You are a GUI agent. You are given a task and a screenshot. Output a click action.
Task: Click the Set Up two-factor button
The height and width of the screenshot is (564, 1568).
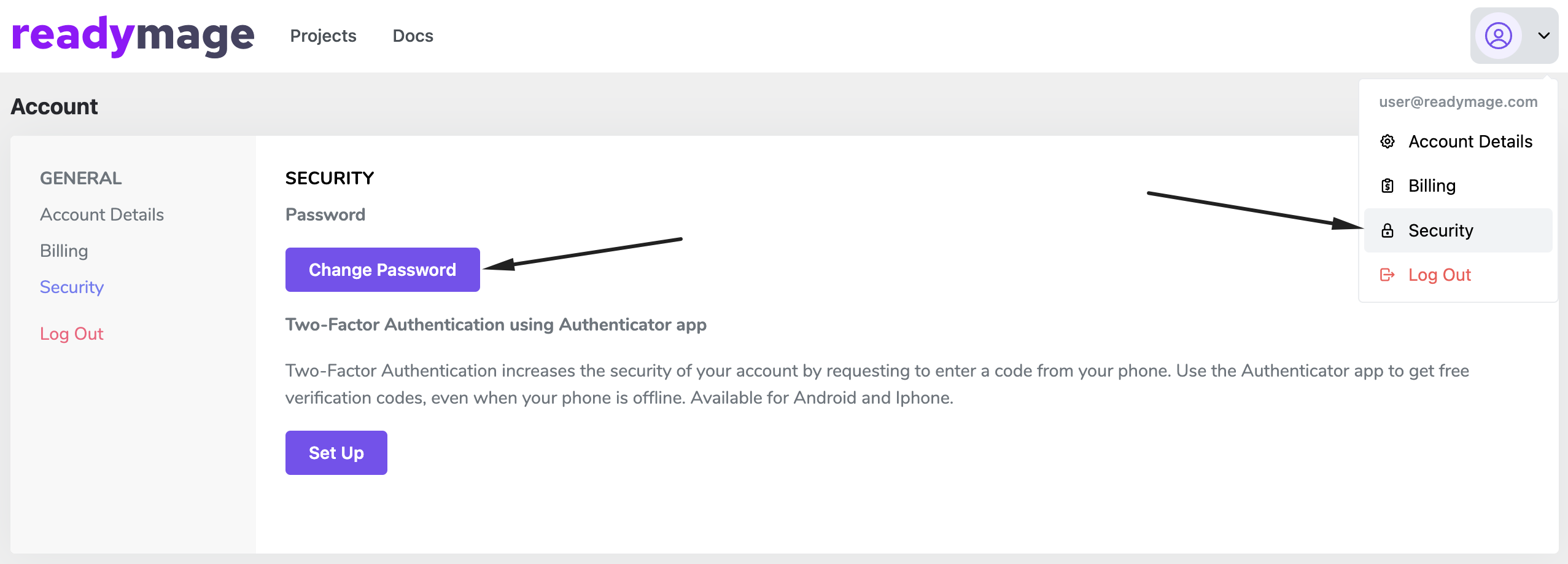pyautogui.click(x=336, y=453)
